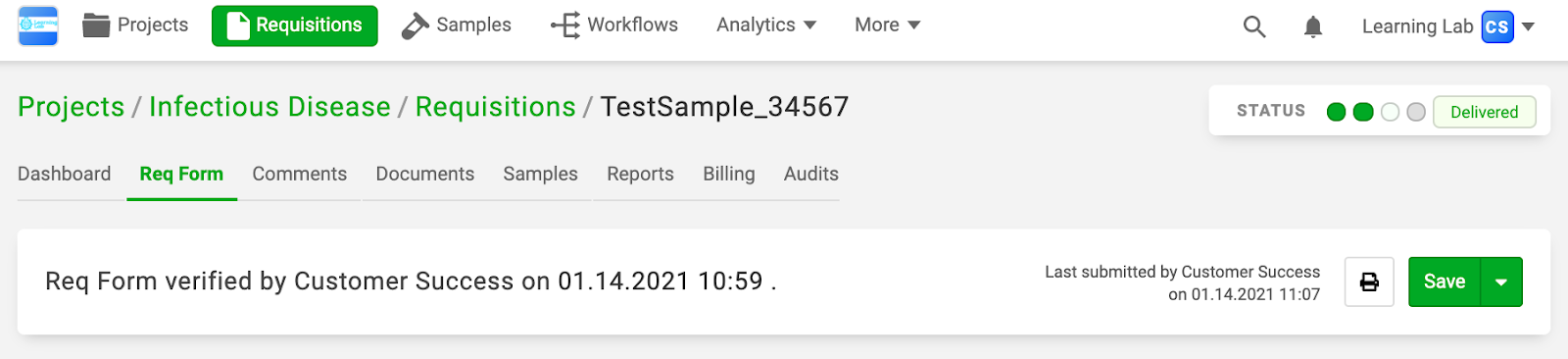Click the first green status dot
This screenshot has height=359, width=1568.
(x=1336, y=112)
